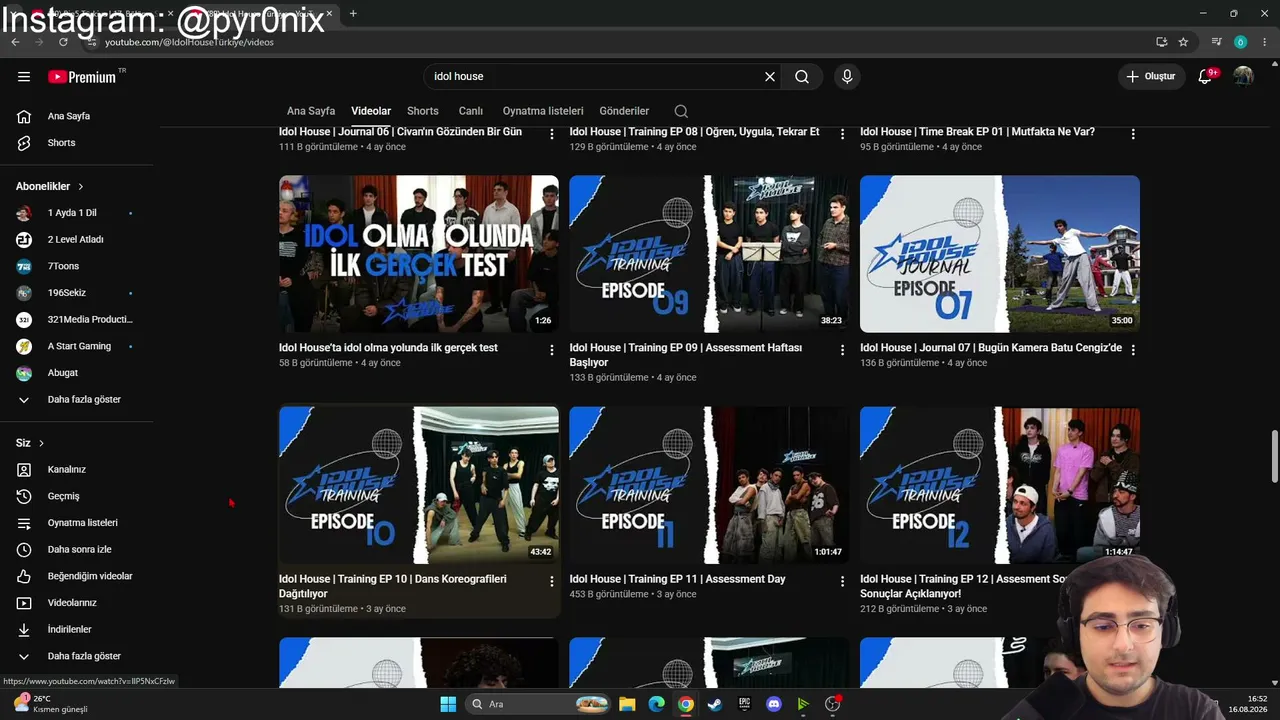Open the Windows Start menu
The image size is (1280, 720).
coord(448,704)
